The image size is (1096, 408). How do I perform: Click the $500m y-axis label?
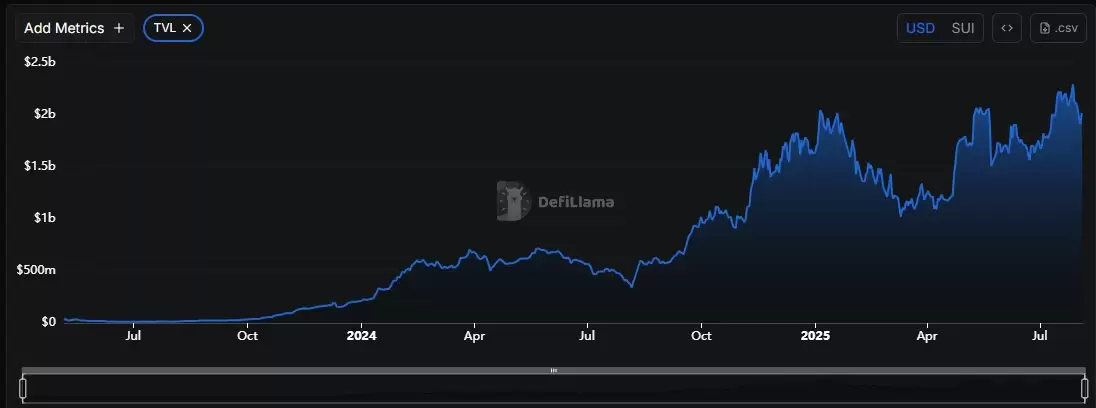(36, 270)
